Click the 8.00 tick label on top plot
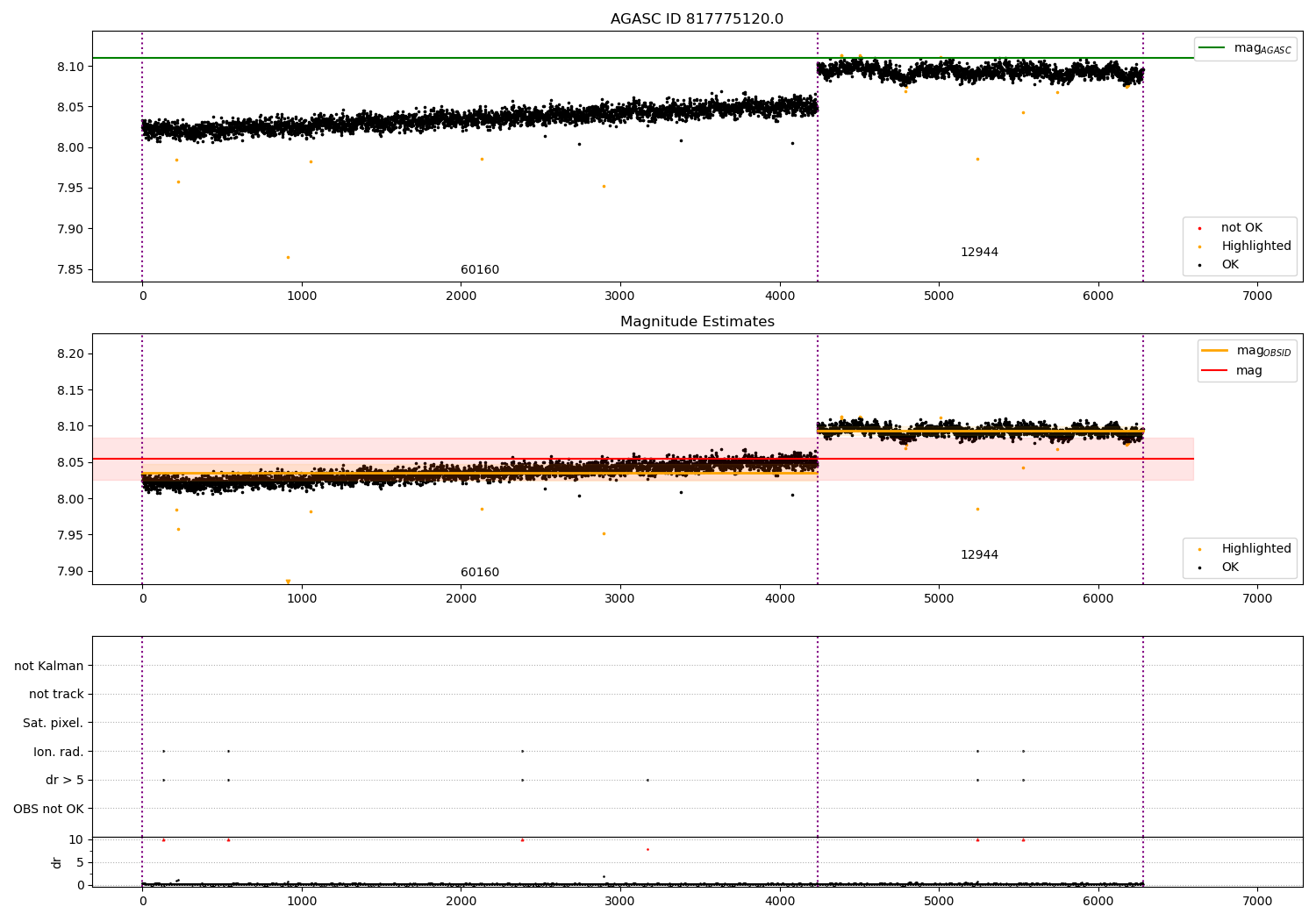 tap(70, 147)
